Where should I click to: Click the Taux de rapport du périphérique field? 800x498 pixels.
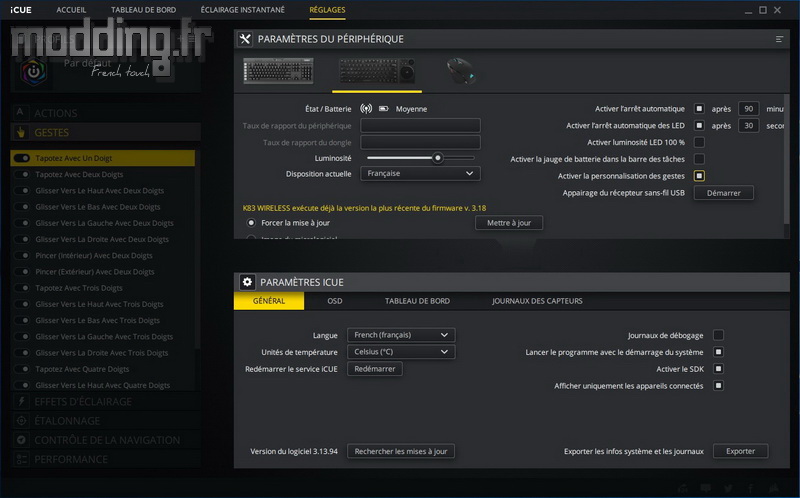(x=420, y=126)
